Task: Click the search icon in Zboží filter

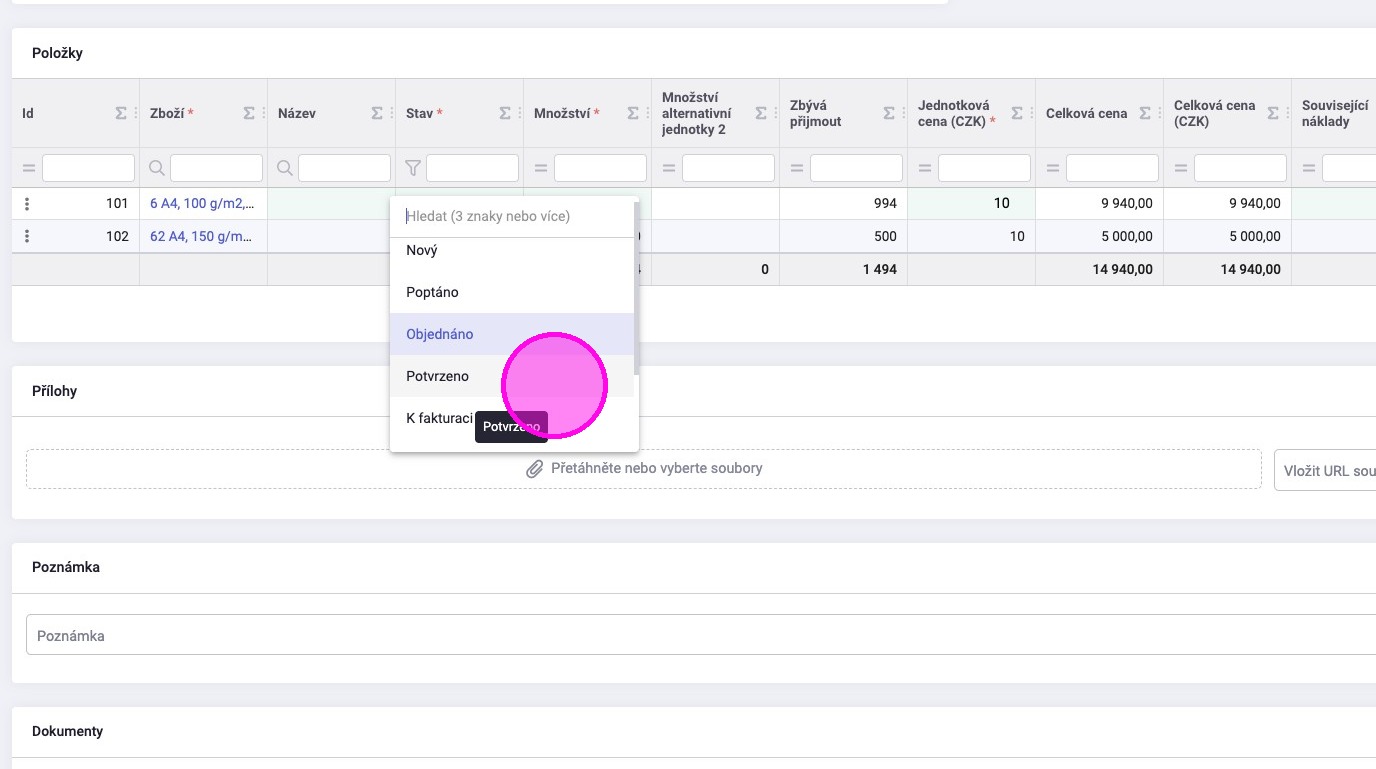Action: pyautogui.click(x=156, y=168)
